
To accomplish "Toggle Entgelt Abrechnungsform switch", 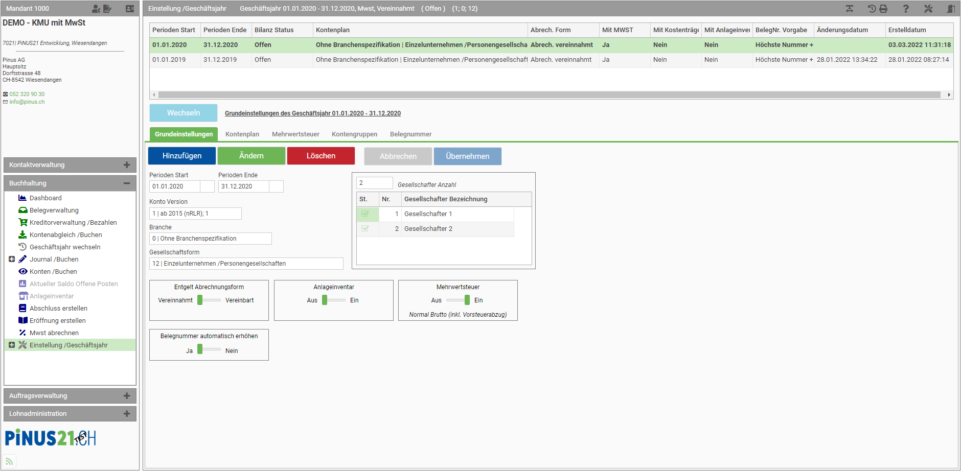I will point(208,300).
